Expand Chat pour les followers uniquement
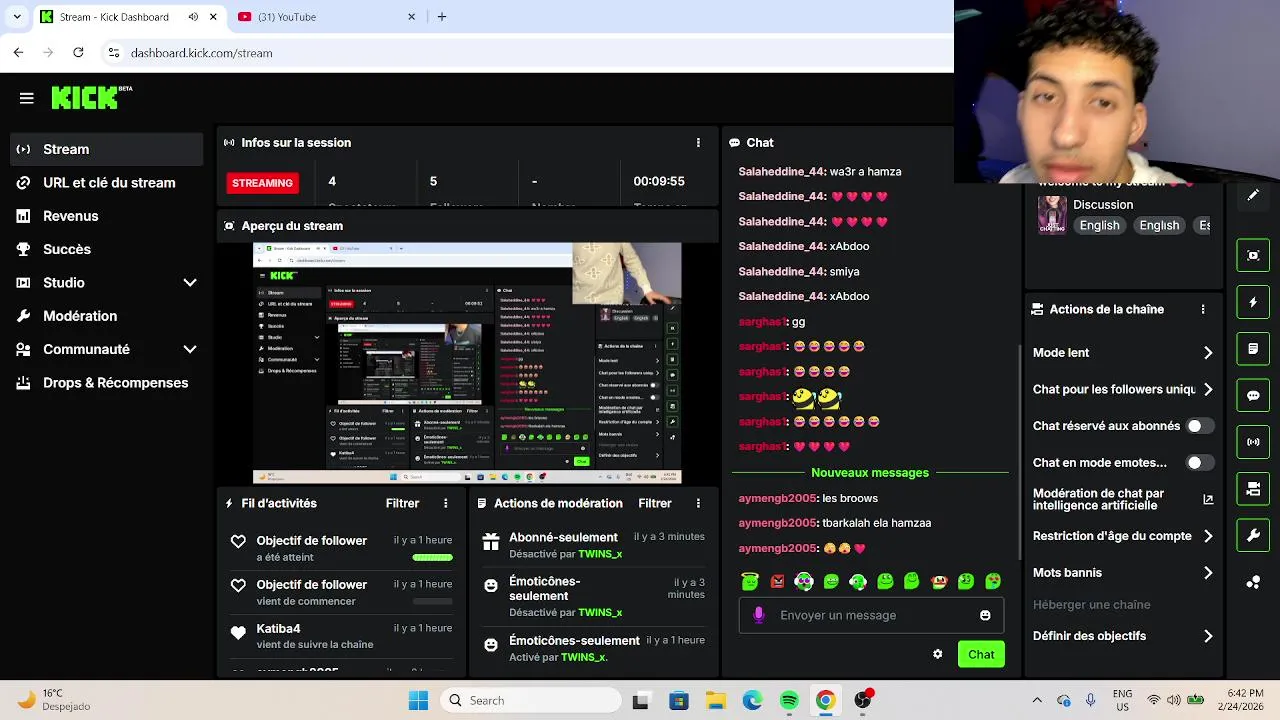This screenshot has height=720, width=1280. pyautogui.click(x=1208, y=390)
